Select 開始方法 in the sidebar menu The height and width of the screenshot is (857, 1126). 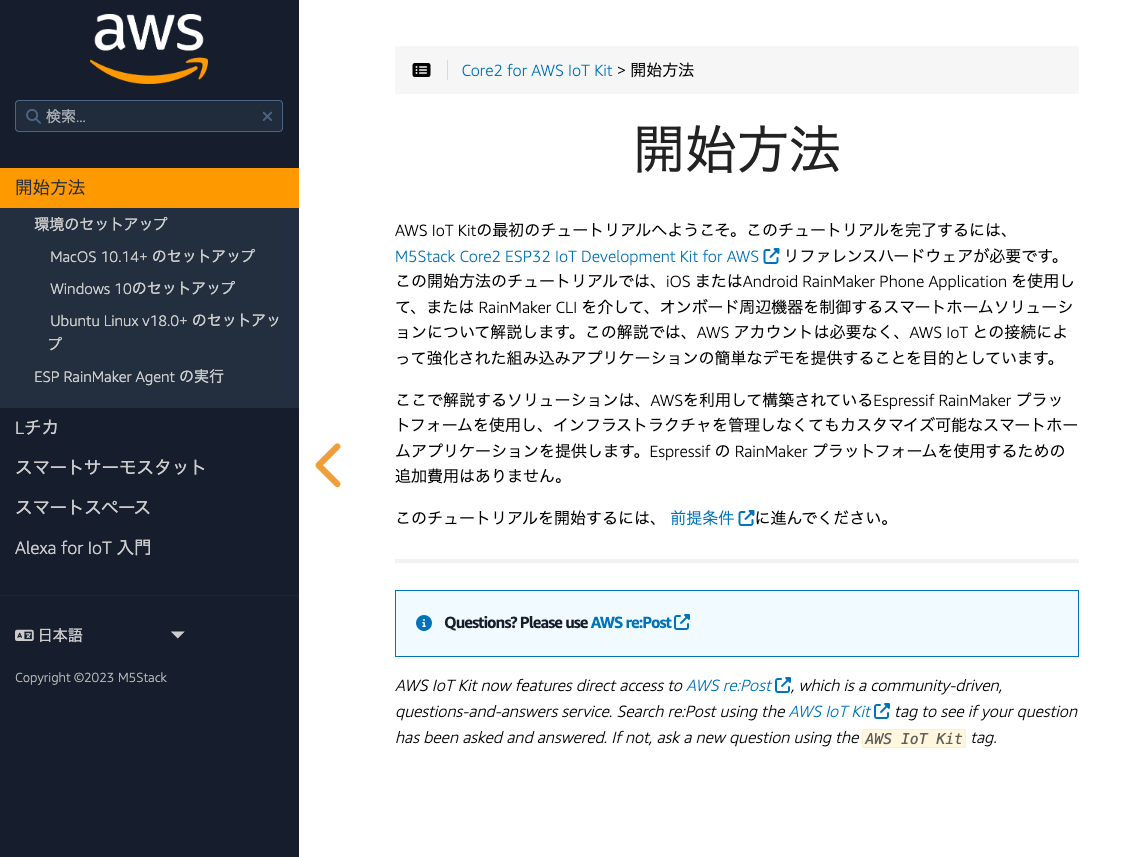coord(50,188)
